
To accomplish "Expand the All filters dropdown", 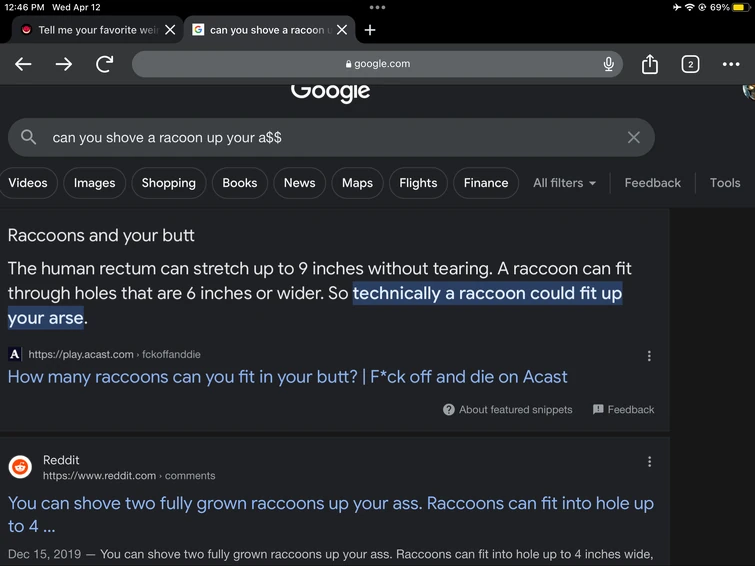I will [564, 183].
